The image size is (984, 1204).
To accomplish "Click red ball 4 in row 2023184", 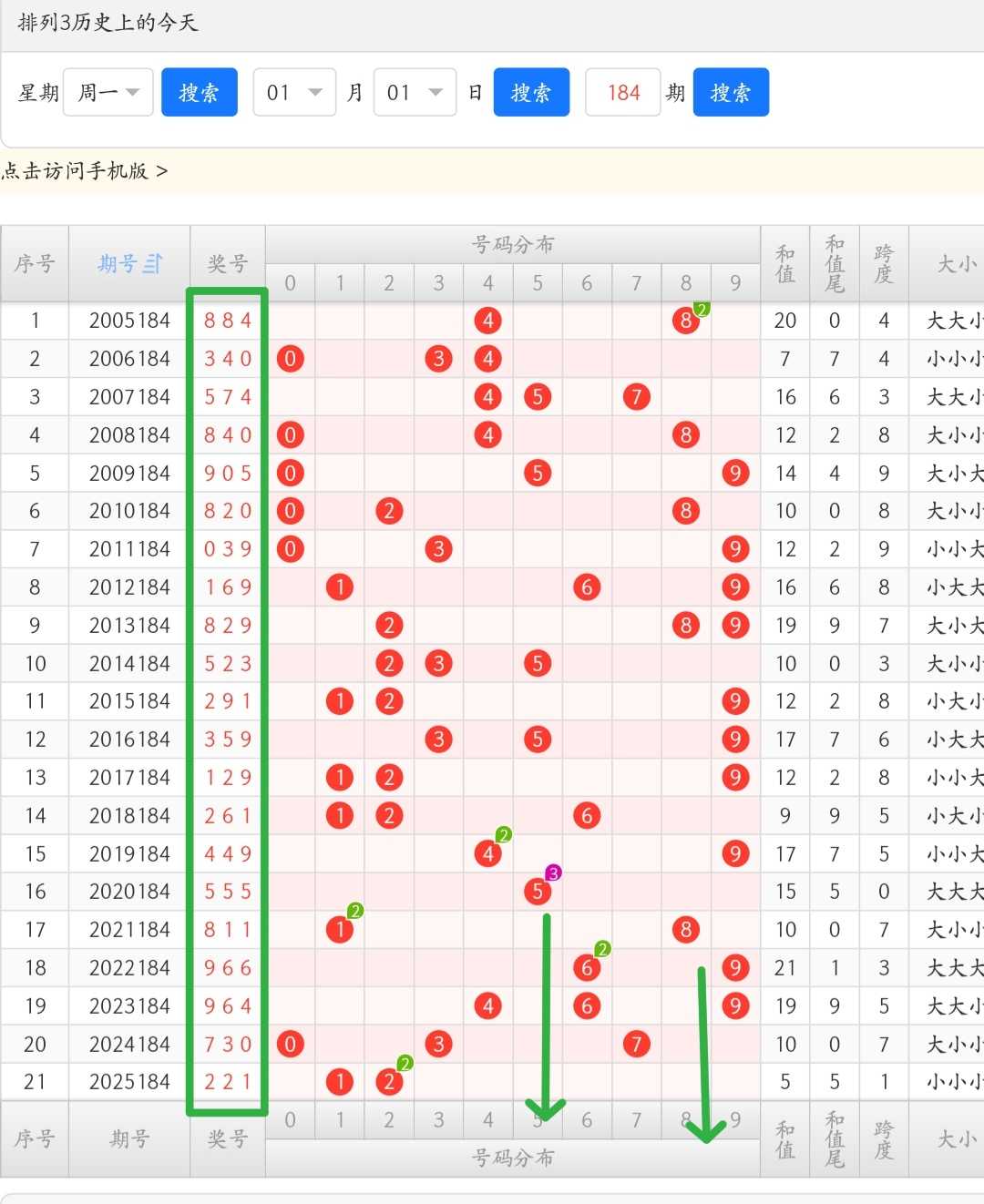I will 488,1006.
